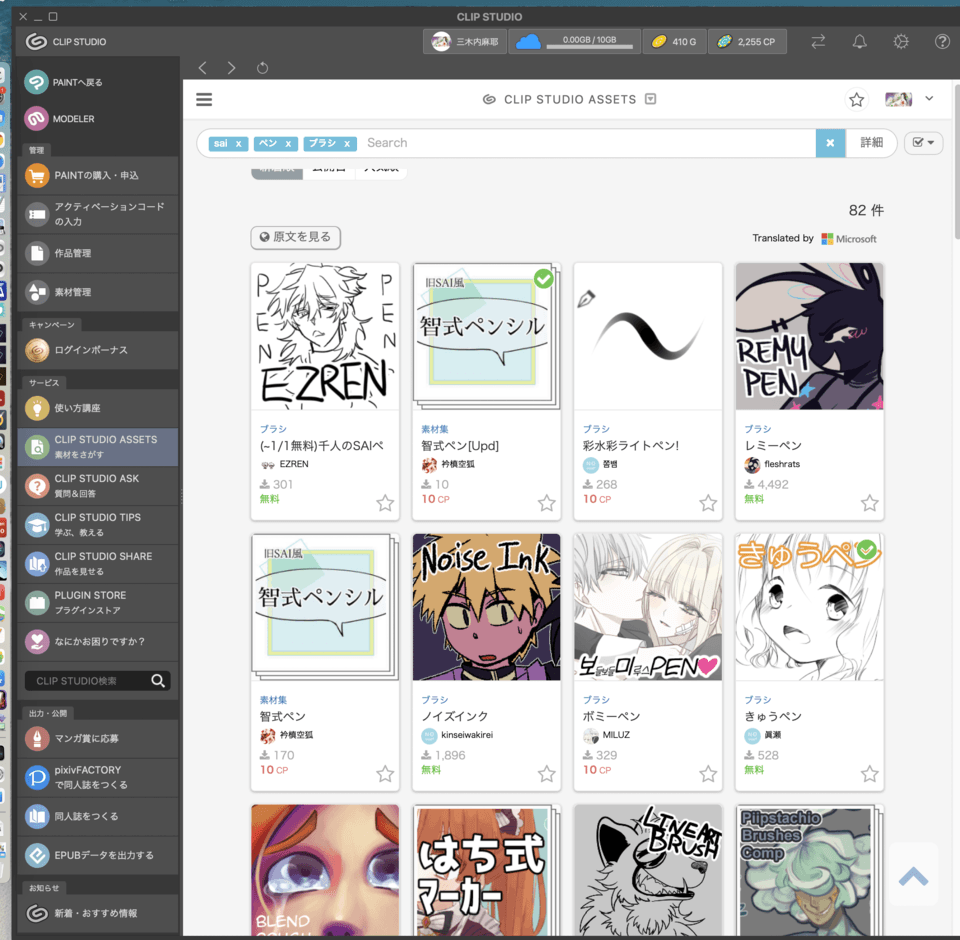Viewport: 960px width, 940px height.
Task: Open マンガ賞に応募 entry
Action: tap(98, 739)
